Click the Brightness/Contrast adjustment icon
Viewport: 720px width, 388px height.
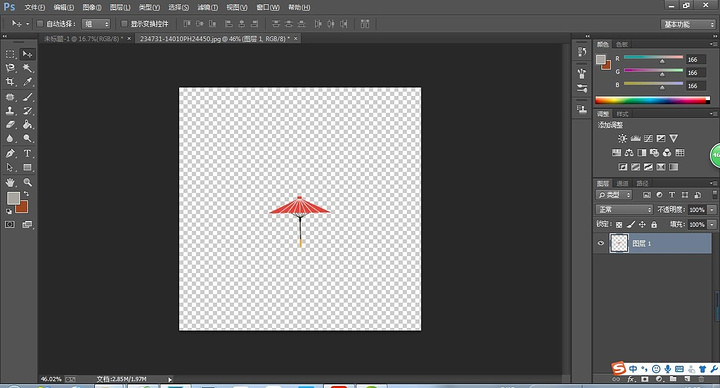click(622, 138)
